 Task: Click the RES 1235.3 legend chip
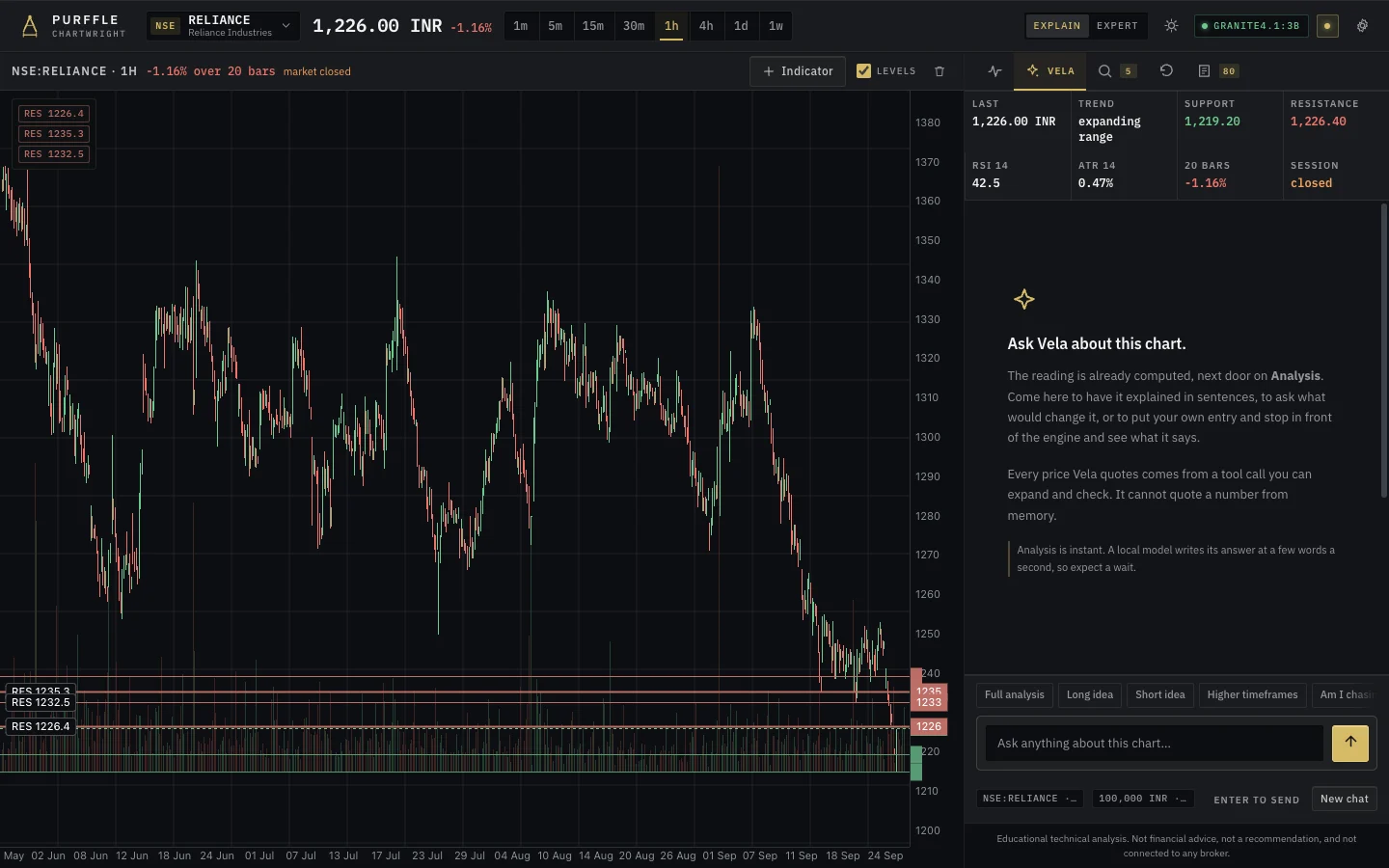click(x=54, y=134)
